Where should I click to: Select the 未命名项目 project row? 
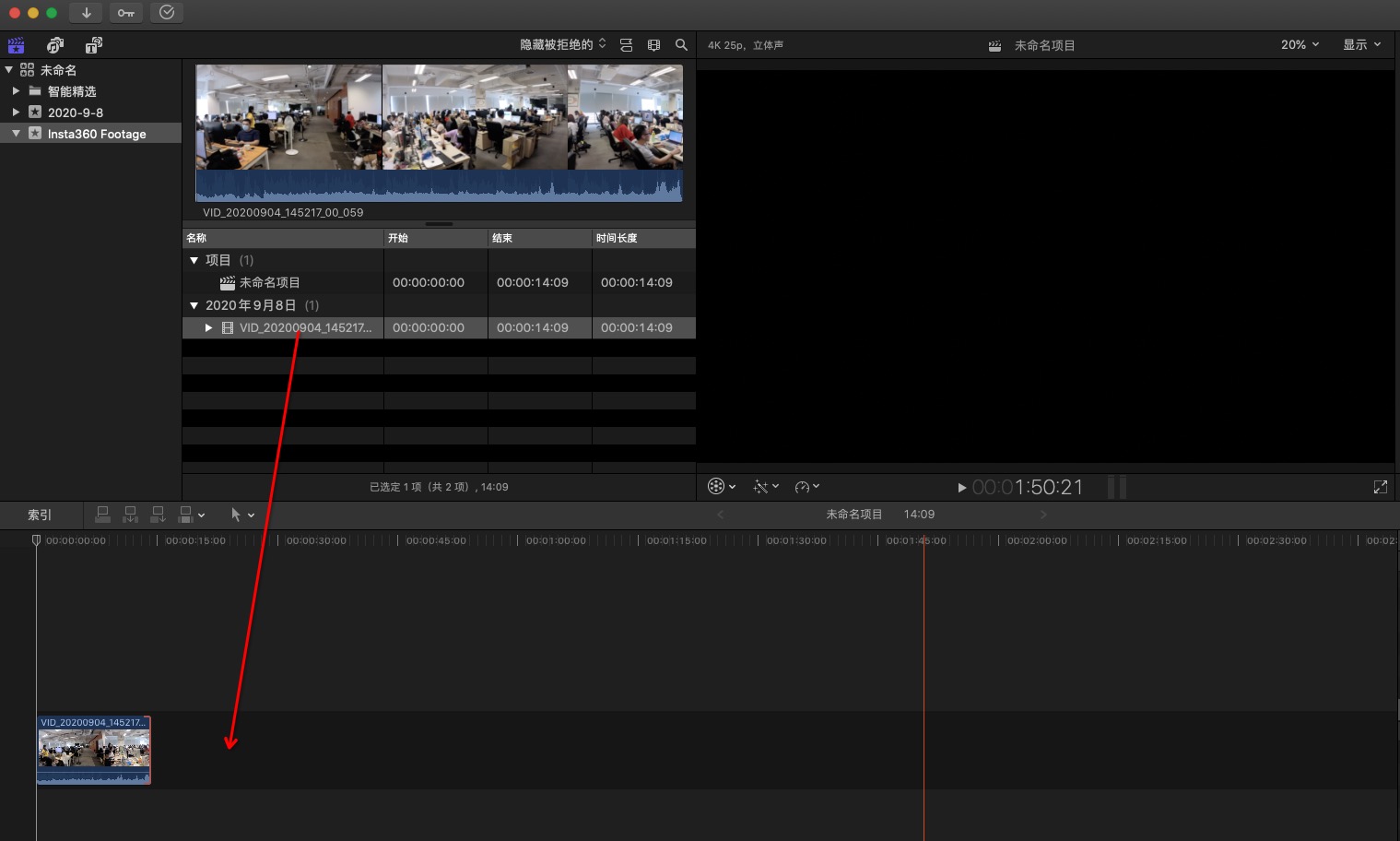tap(439, 282)
